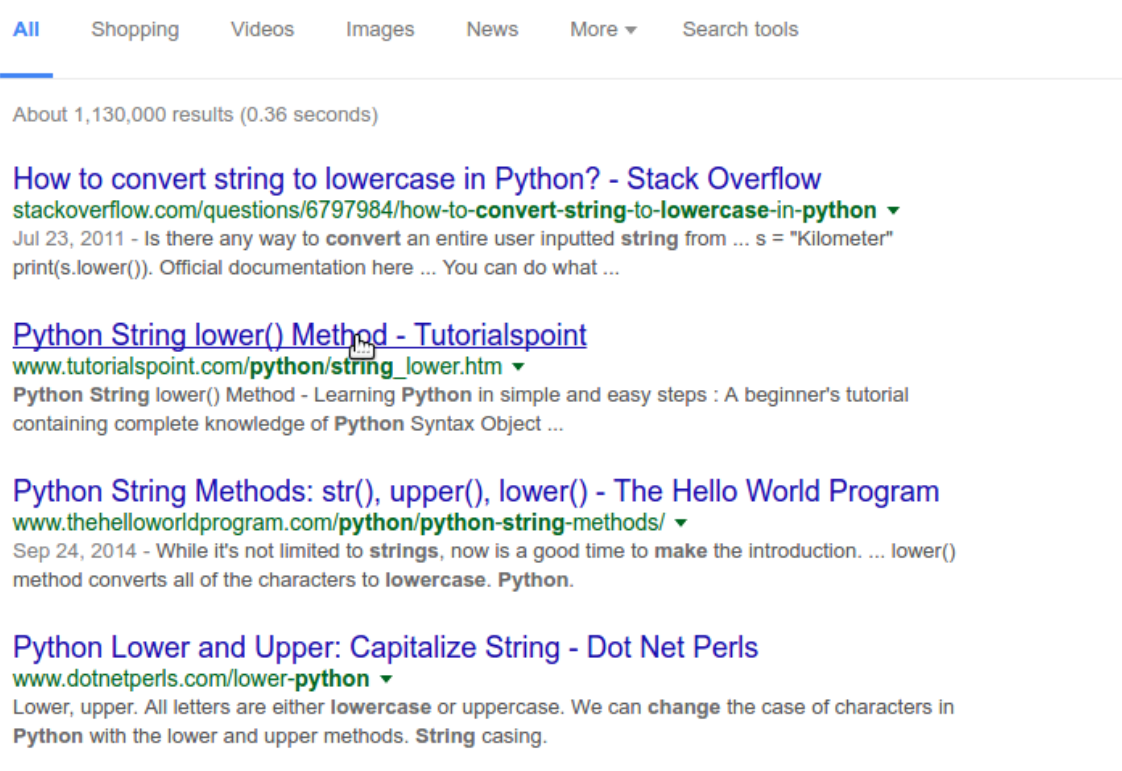Expand options arrow beside Tutorialspoint URL
This screenshot has height=771, width=1122.
(x=517, y=366)
